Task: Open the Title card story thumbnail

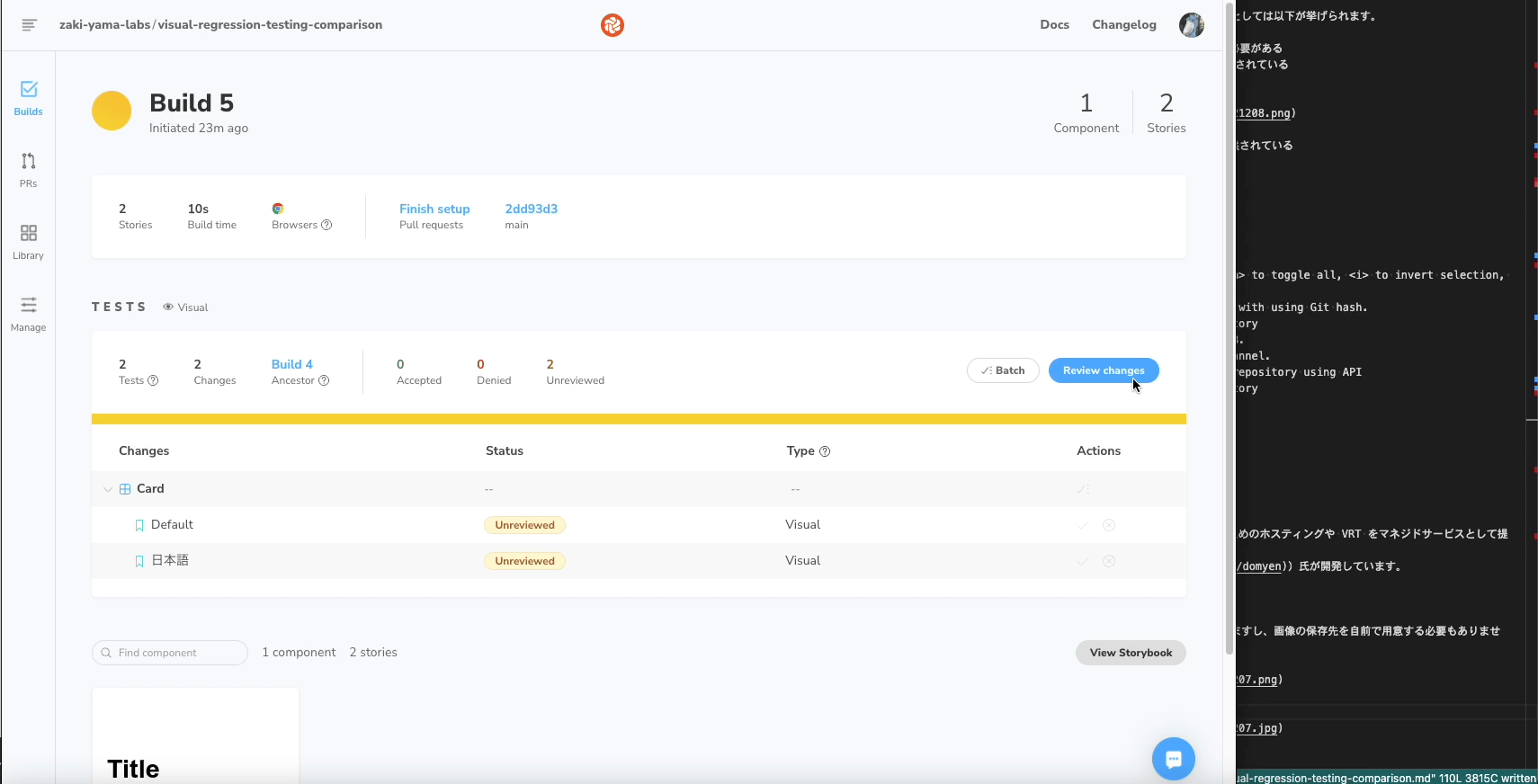Action: [195, 736]
